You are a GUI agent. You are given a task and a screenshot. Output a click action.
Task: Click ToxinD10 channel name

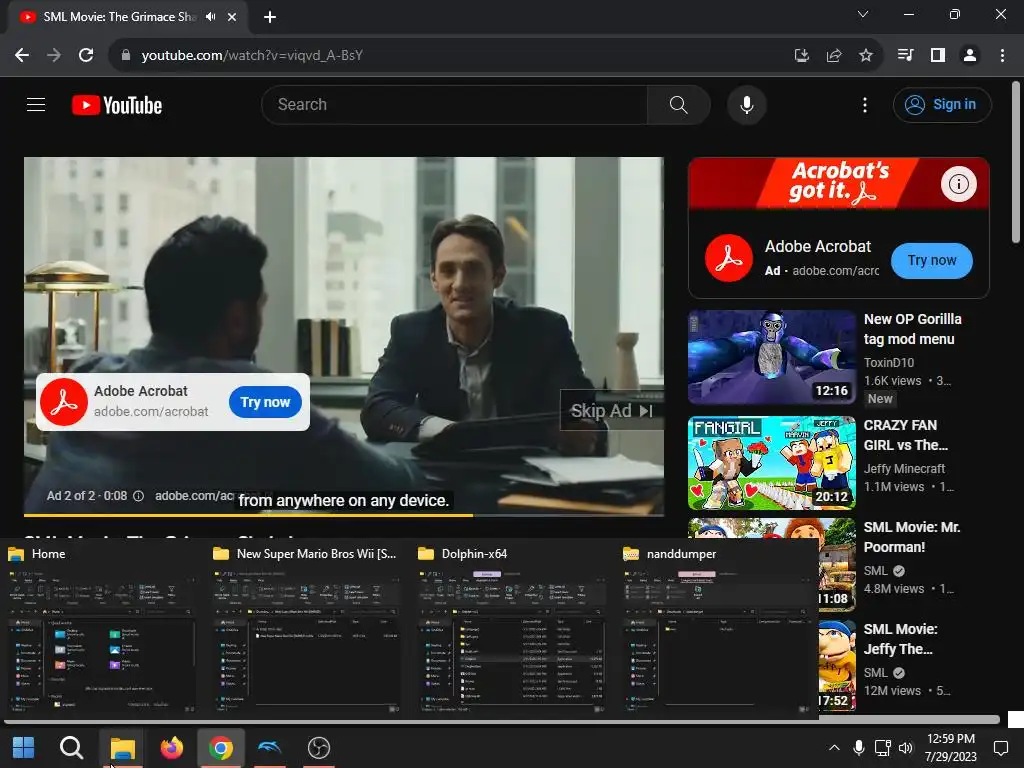coord(889,362)
